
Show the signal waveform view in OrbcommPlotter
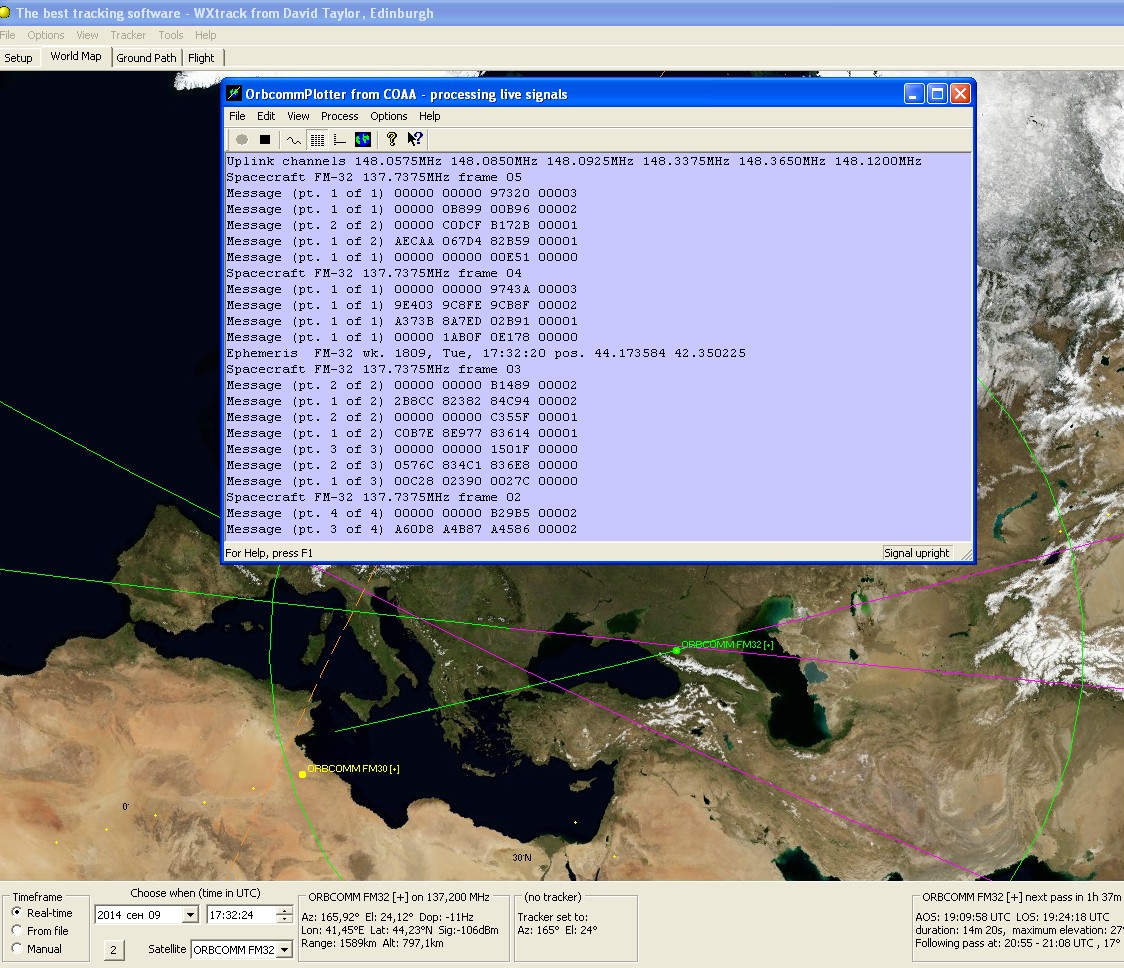coord(294,140)
